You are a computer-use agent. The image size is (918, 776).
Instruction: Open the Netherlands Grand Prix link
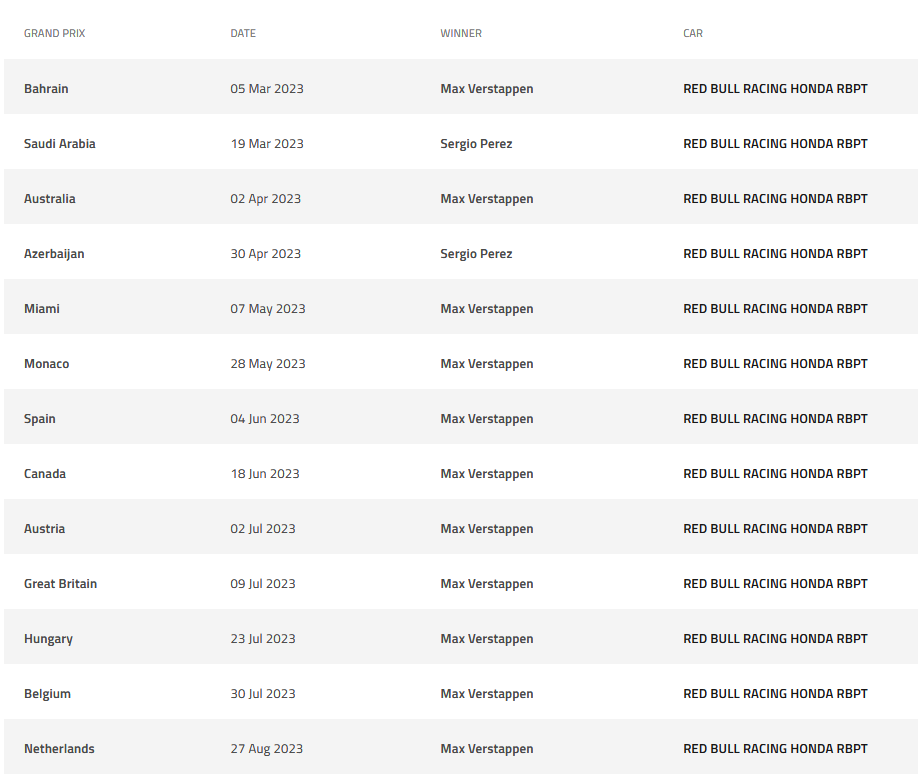pyautogui.click(x=59, y=749)
